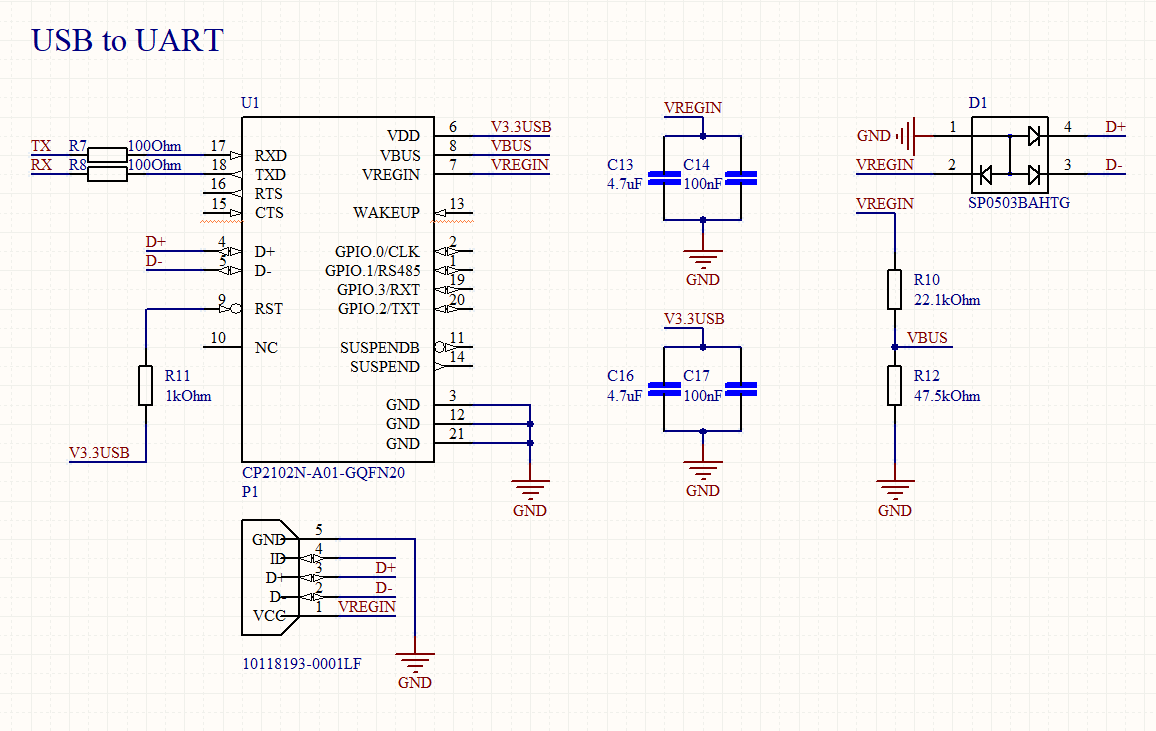
Task: Click the V3.3USB net label above C17
Action: (x=694, y=319)
